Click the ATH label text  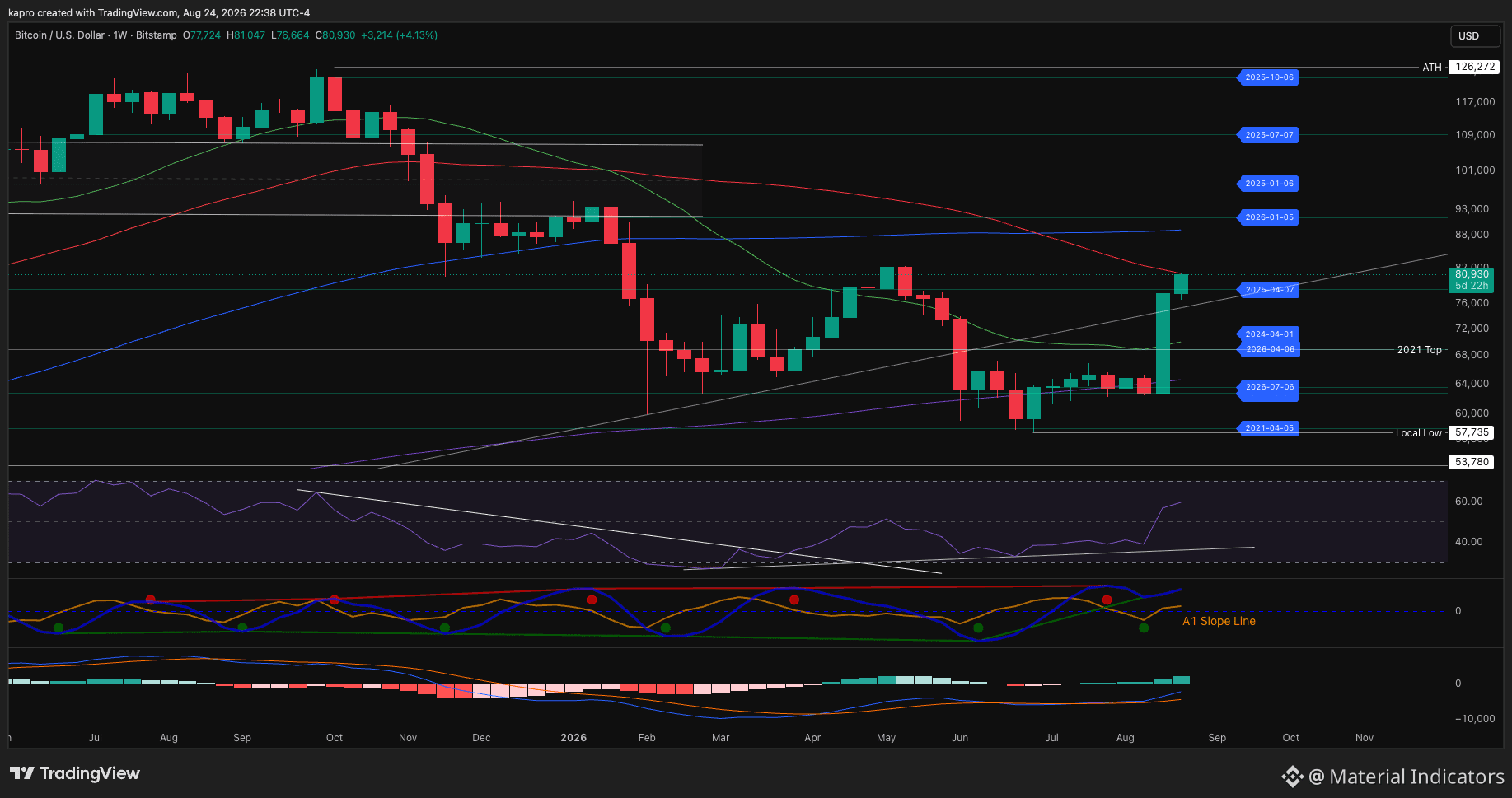coord(1432,68)
